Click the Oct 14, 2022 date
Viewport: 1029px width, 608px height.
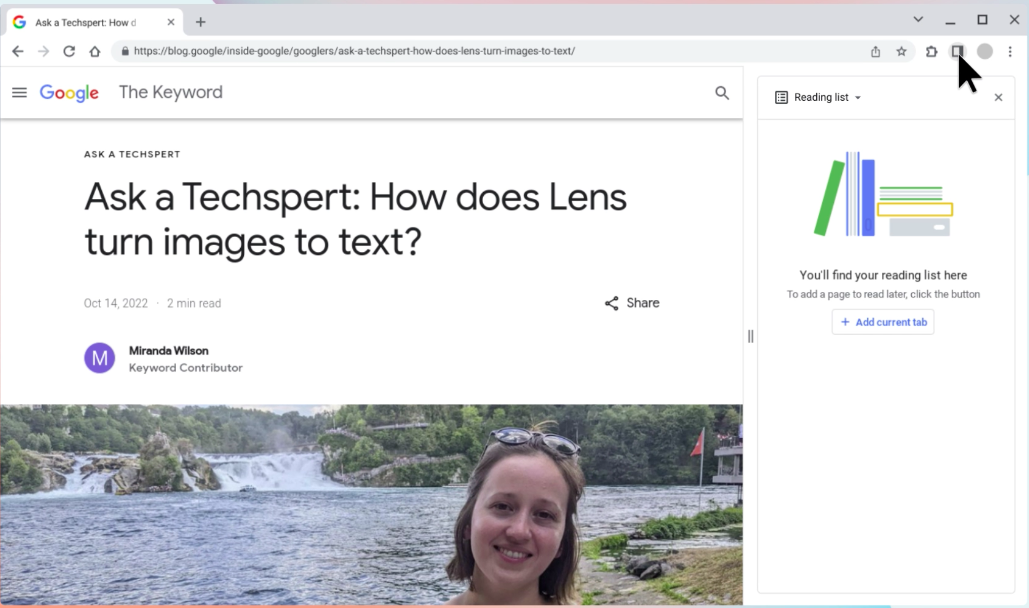coord(116,303)
